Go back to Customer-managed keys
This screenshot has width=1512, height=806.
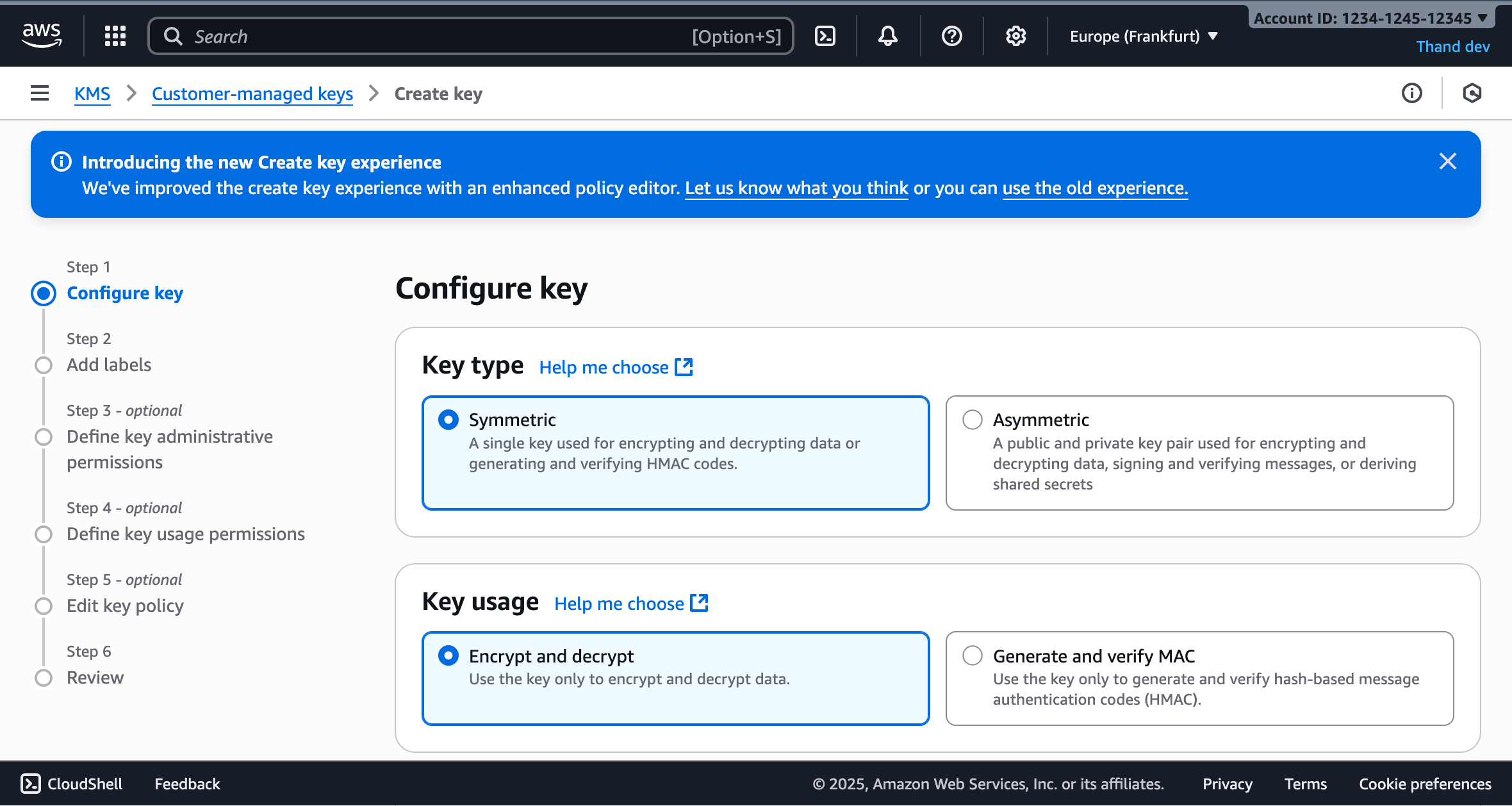click(x=252, y=94)
